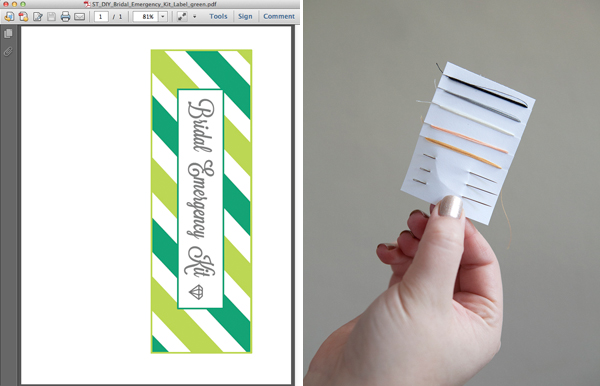Open the Comment pane
Image resolution: width=600 pixels, height=386 pixels.
279,16
